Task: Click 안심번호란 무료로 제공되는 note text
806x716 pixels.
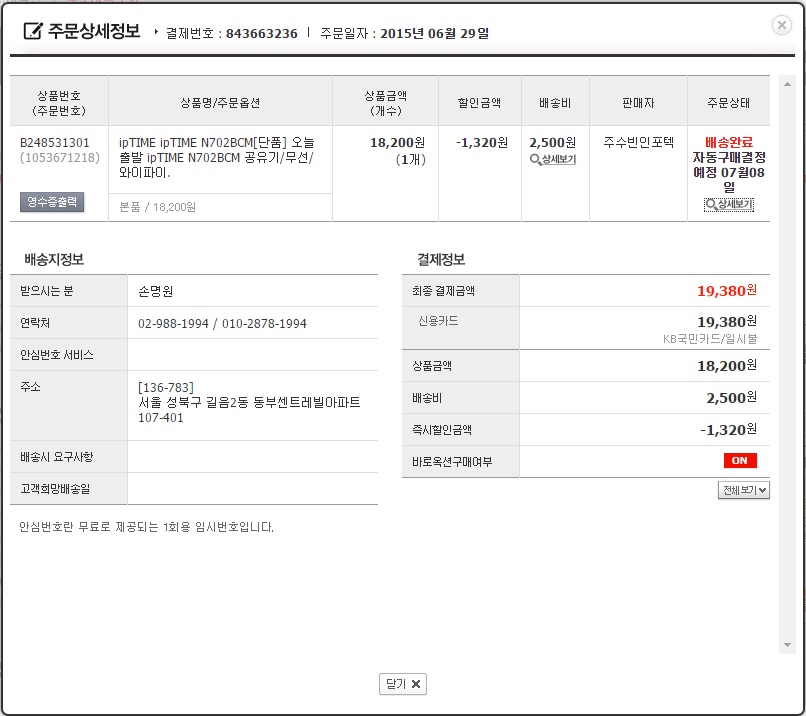Action: click(146, 527)
